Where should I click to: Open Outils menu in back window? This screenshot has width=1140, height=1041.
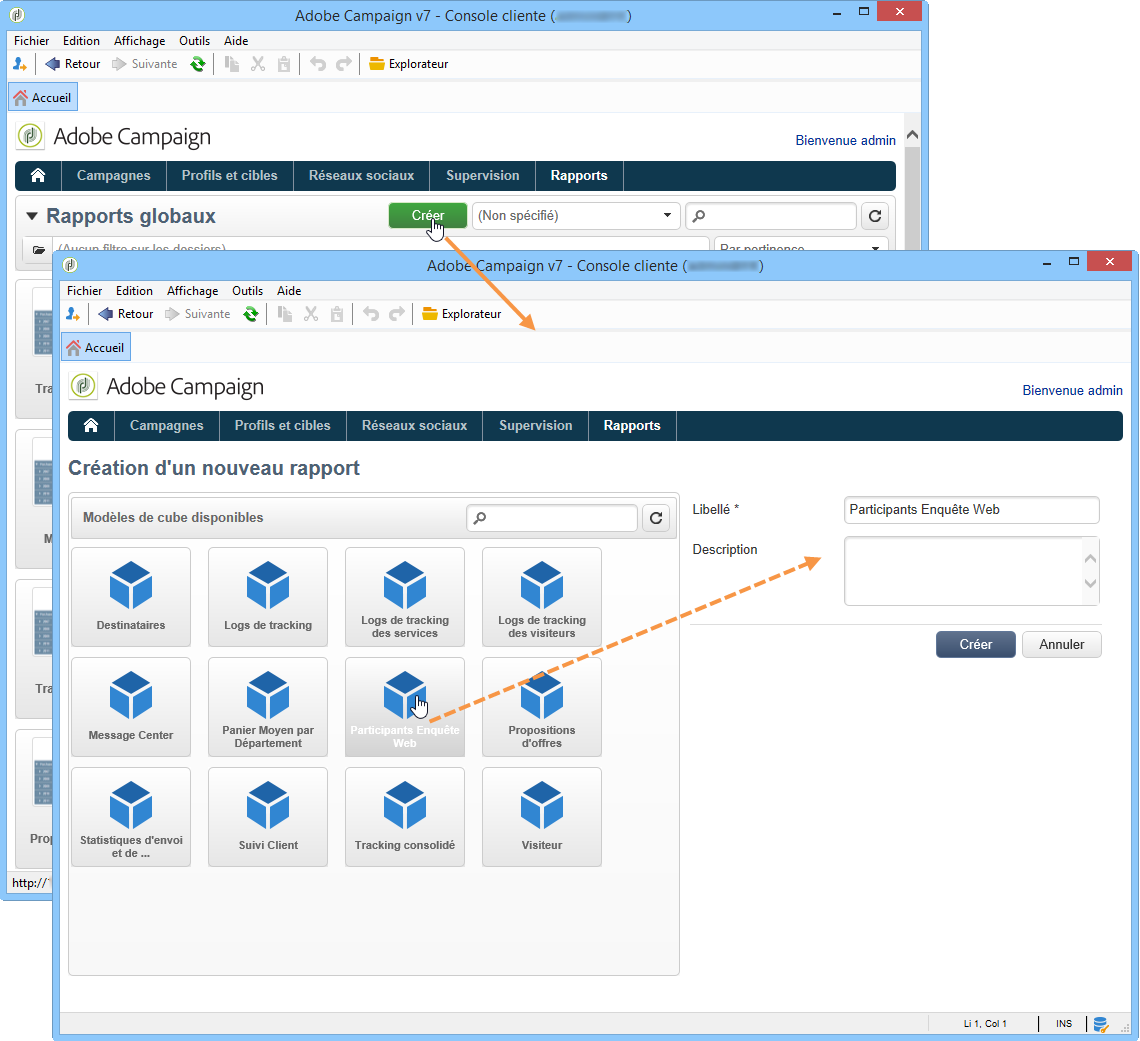click(194, 41)
